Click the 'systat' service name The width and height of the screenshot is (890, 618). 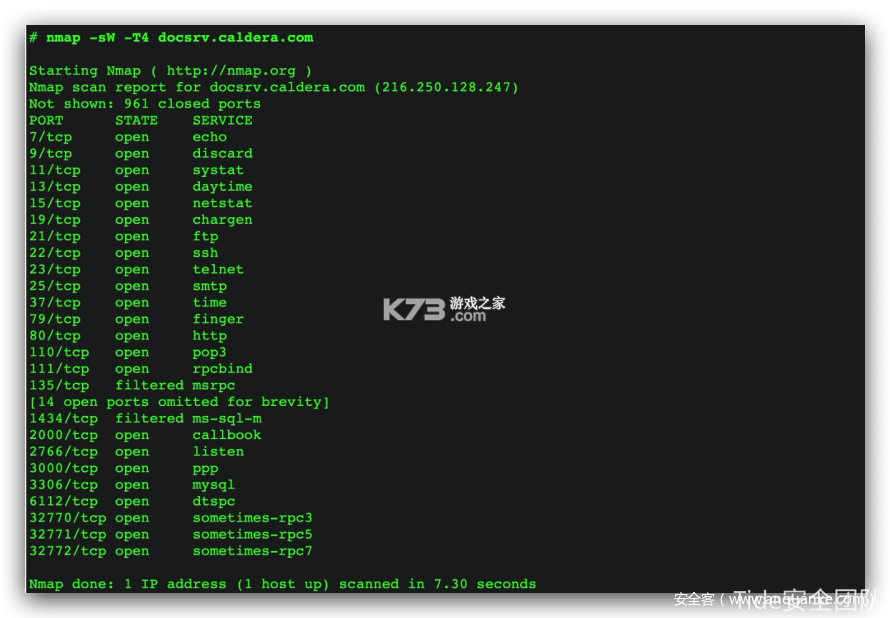[x=218, y=170]
